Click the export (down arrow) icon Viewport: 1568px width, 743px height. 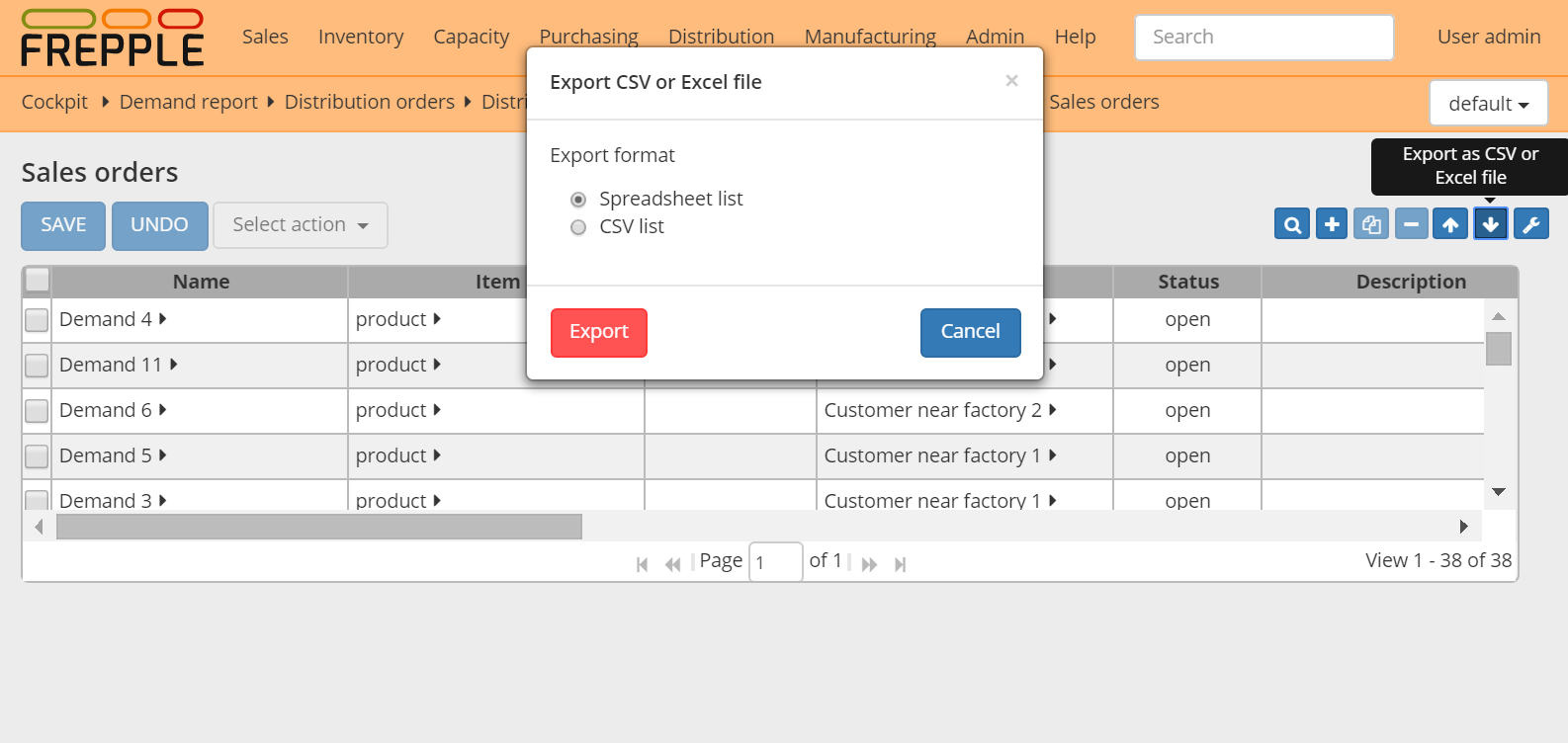point(1491,224)
